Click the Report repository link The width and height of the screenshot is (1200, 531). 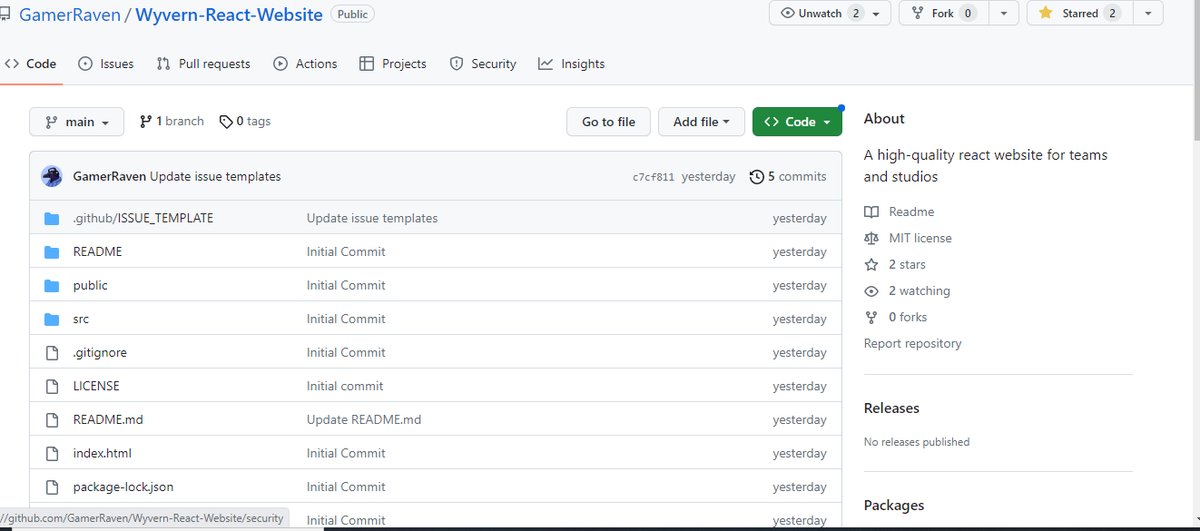click(x=913, y=344)
